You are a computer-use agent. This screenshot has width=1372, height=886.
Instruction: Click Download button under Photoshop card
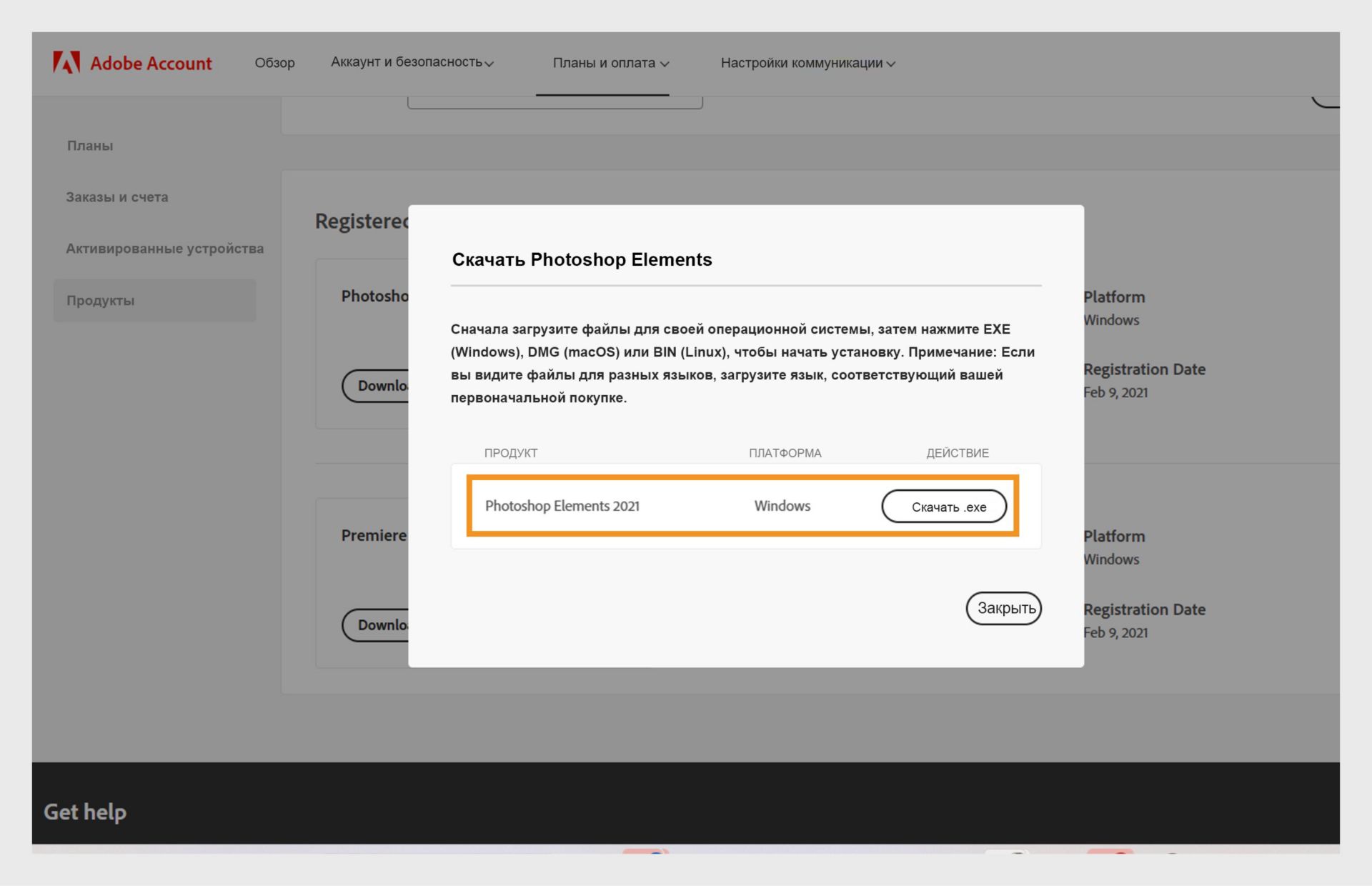click(377, 386)
